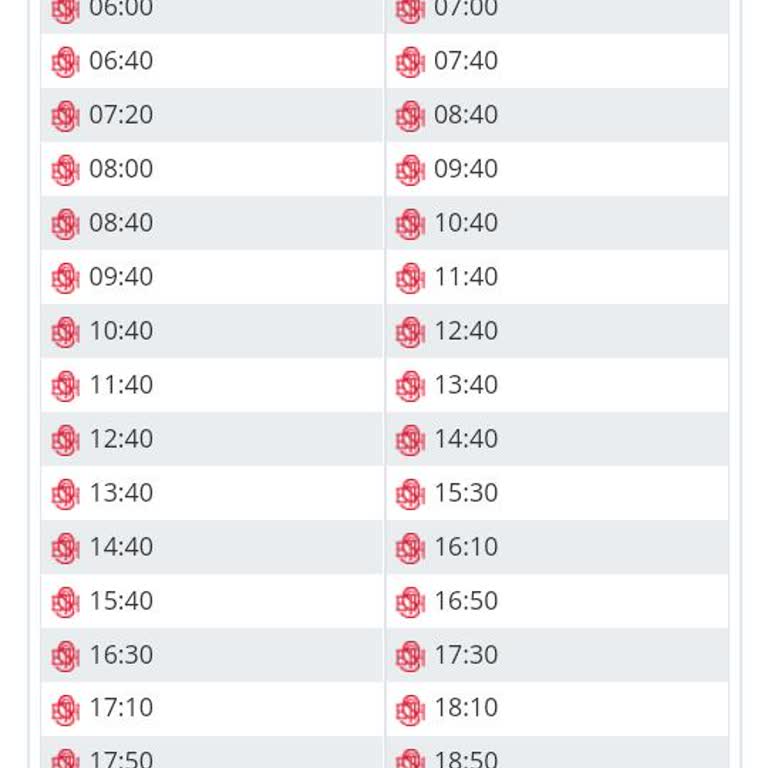Select the 08:00 departure time

[121, 169]
